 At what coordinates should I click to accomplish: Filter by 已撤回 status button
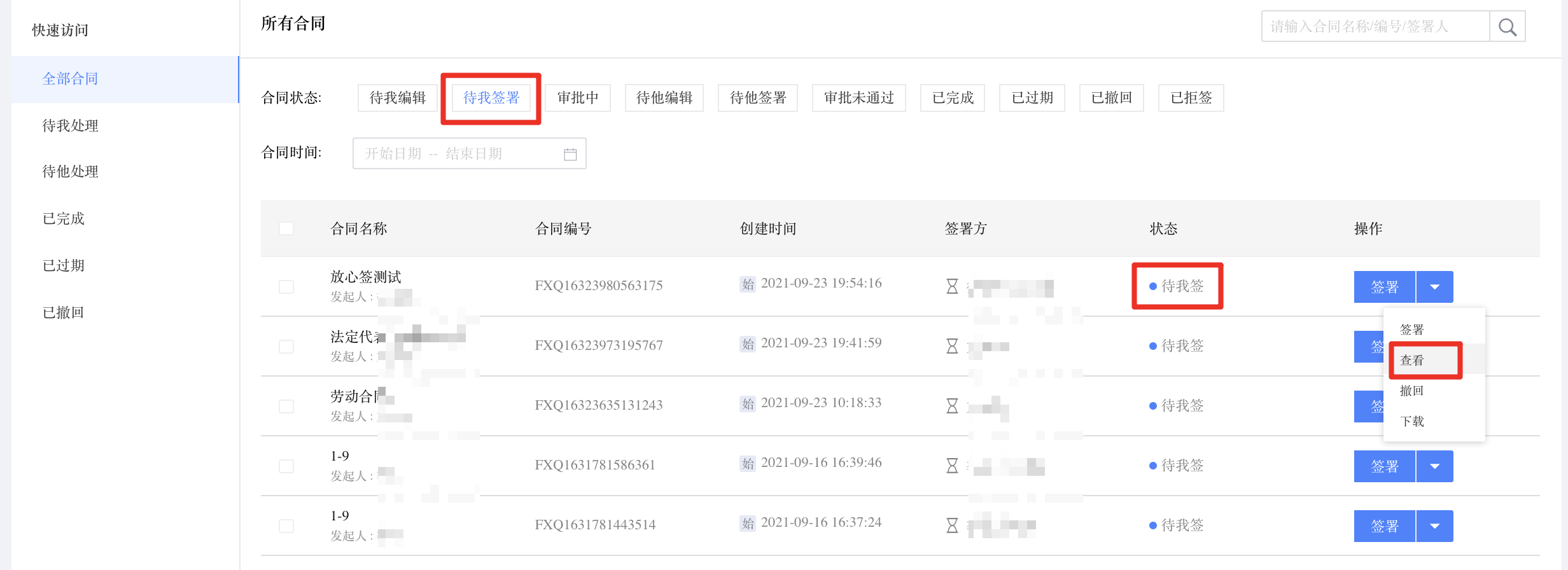click(x=1112, y=98)
